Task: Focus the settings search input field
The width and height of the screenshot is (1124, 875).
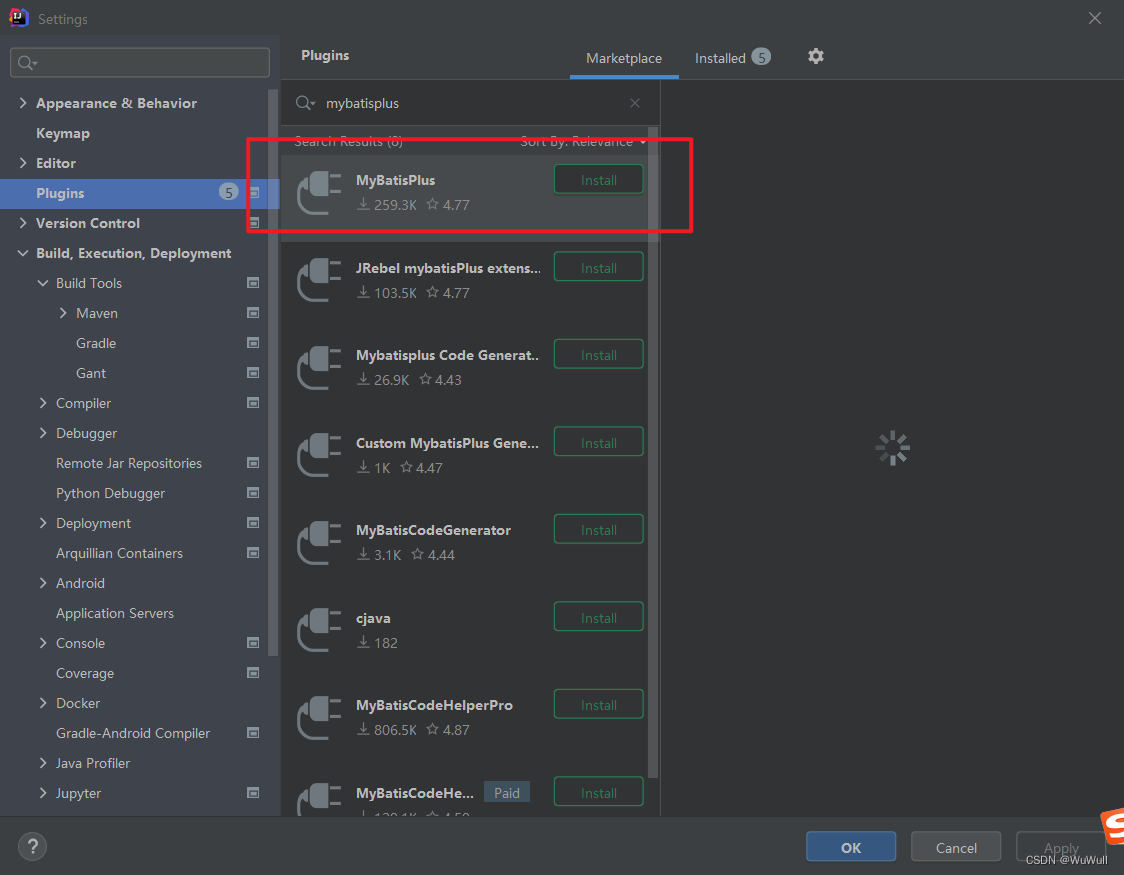Action: [x=140, y=63]
